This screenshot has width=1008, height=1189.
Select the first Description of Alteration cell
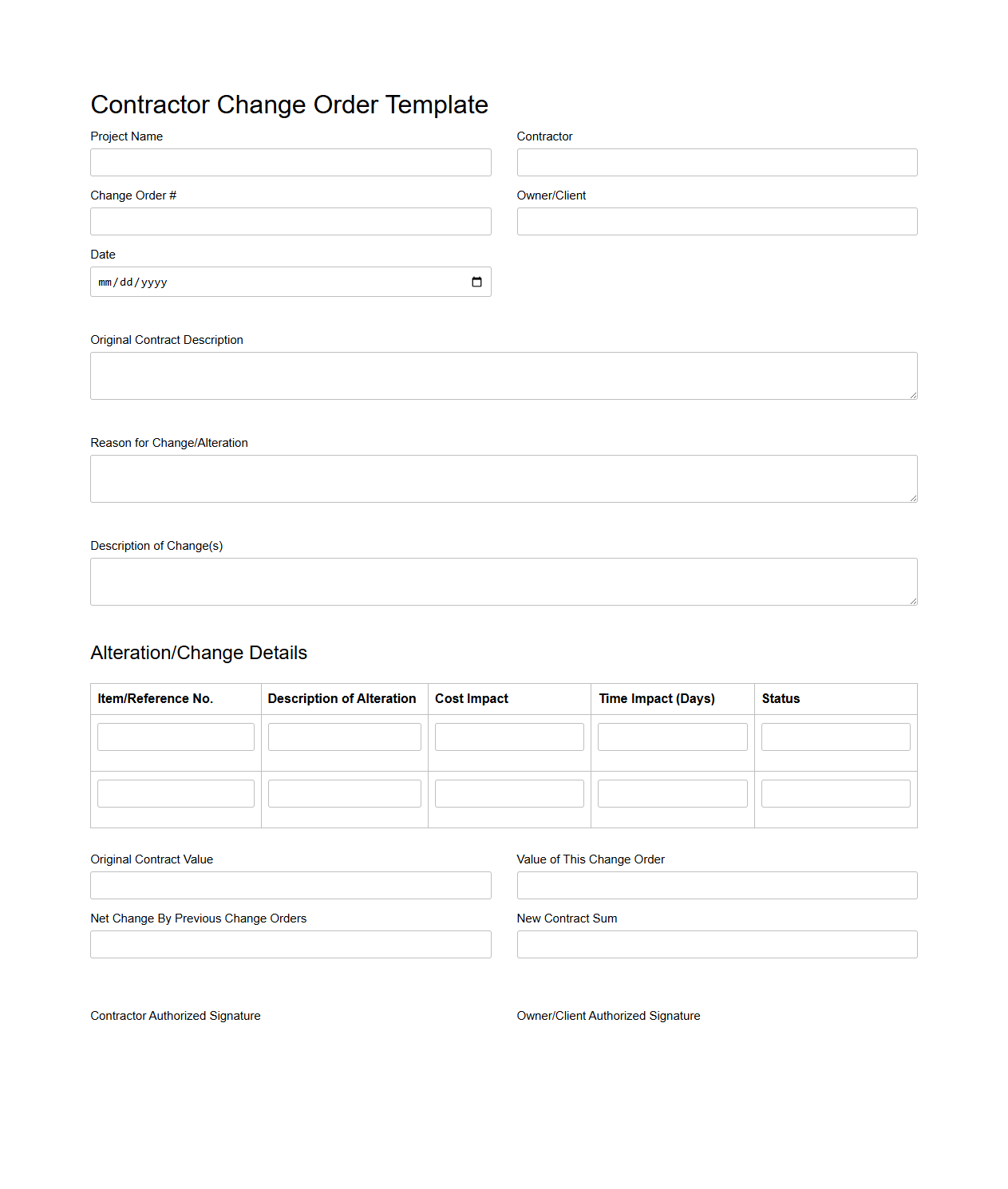pos(344,736)
